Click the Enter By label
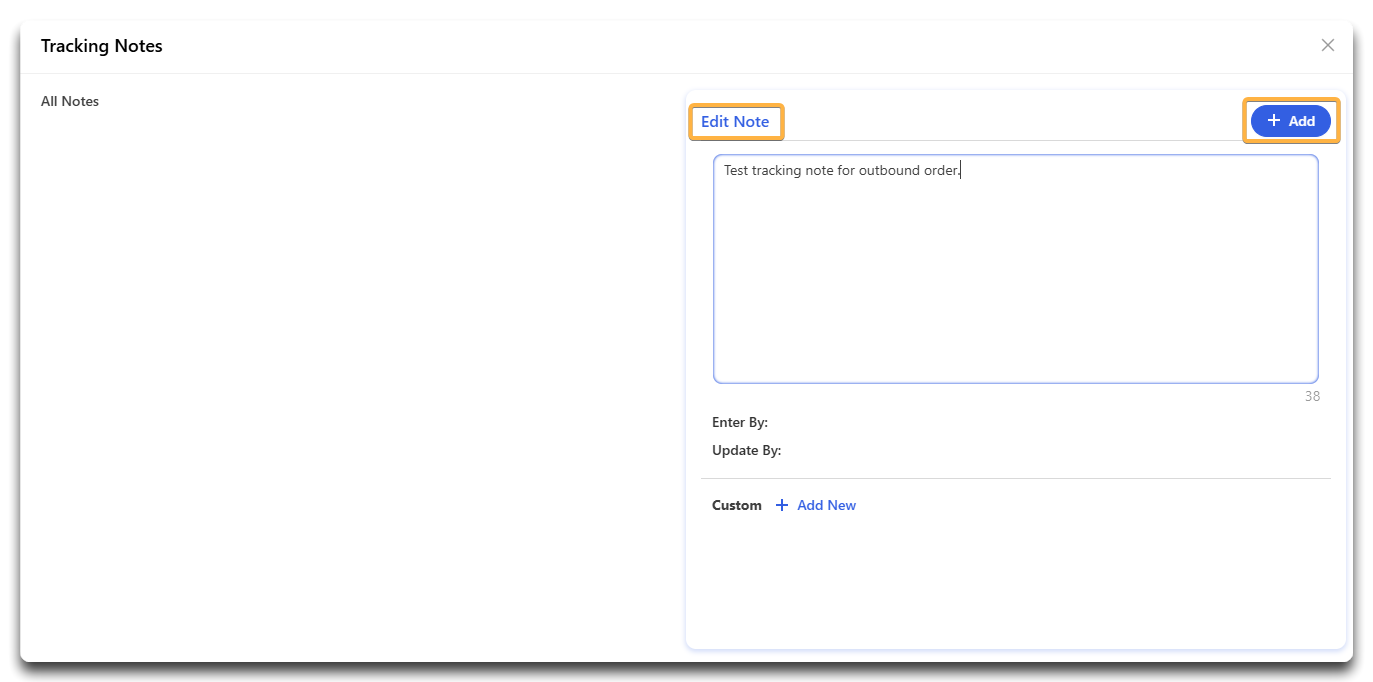Image resolution: width=1373 pixels, height=682 pixels. [x=740, y=423]
